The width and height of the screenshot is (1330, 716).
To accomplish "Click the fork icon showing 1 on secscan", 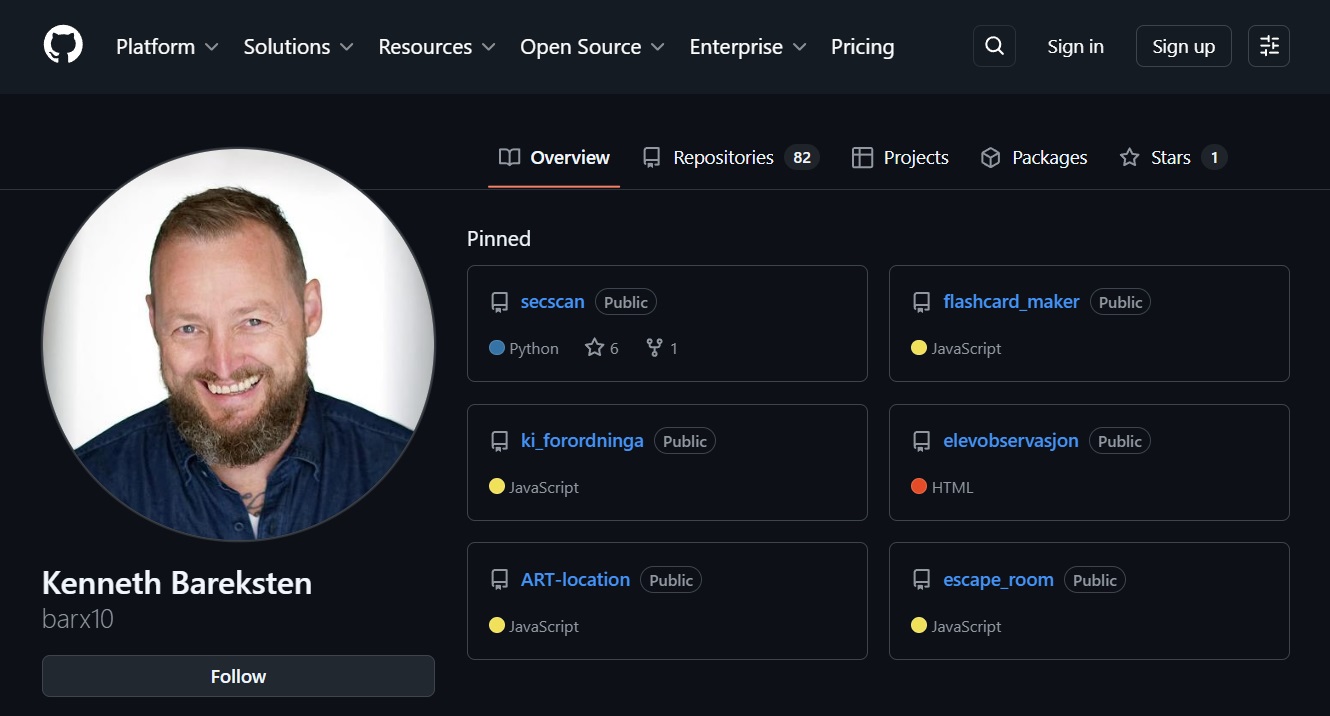I will click(652, 347).
